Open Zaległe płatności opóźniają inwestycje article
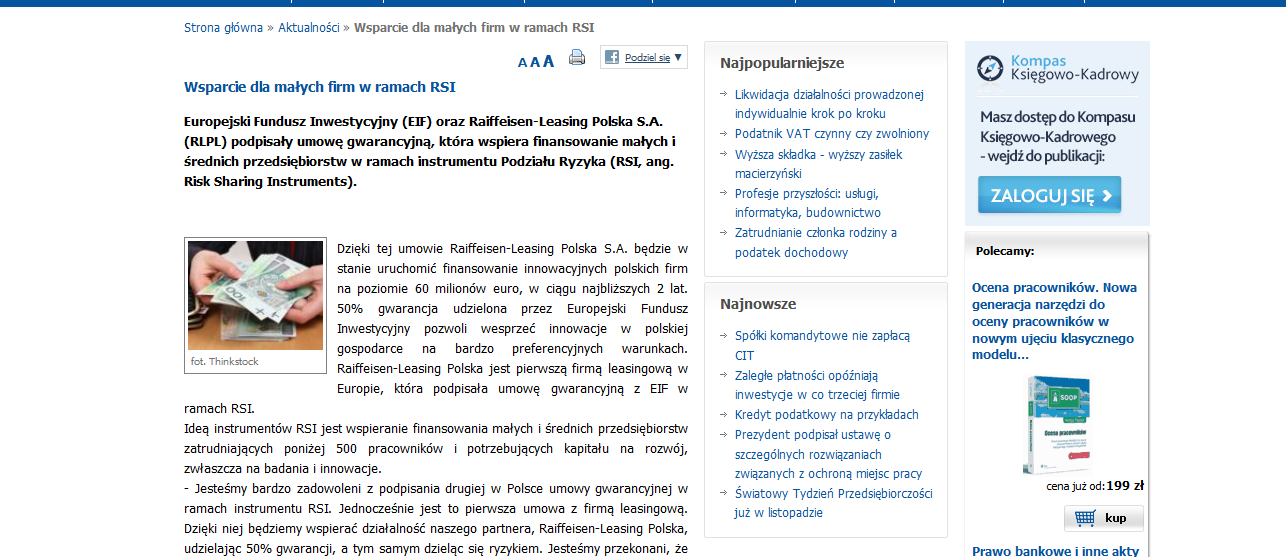The height and width of the screenshot is (557, 1286). tap(817, 385)
